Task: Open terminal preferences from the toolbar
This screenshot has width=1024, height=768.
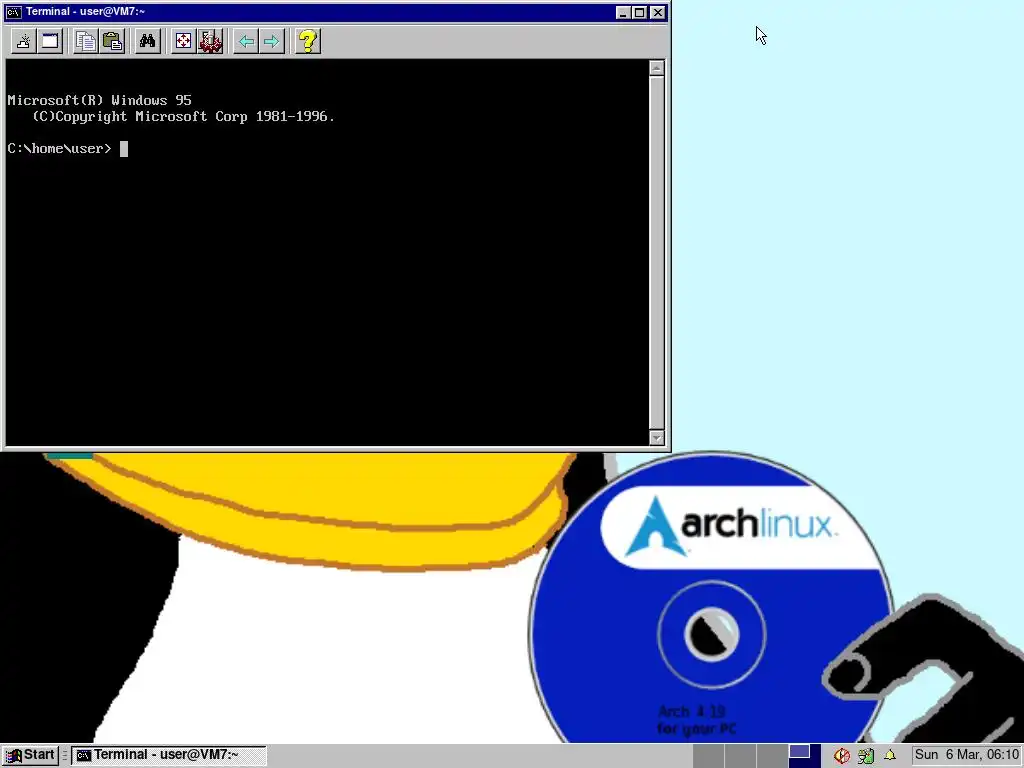Action: click(x=210, y=42)
